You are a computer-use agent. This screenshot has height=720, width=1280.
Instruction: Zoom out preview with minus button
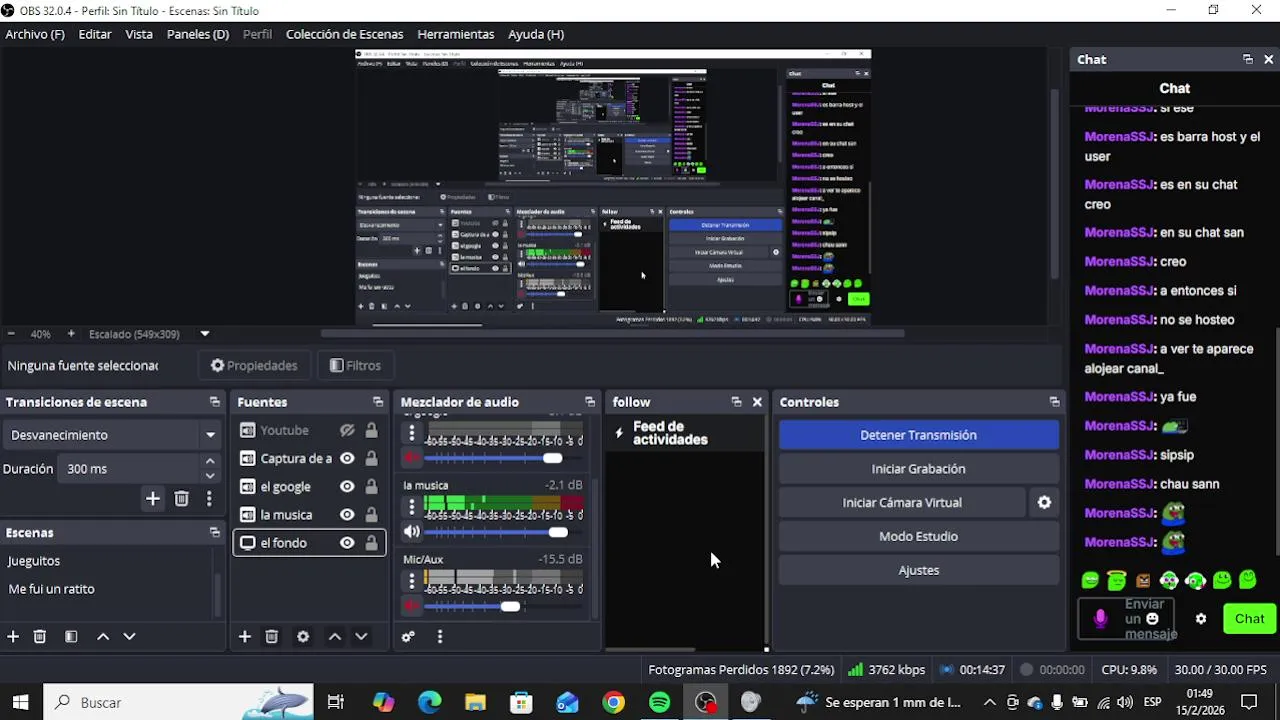point(11,334)
